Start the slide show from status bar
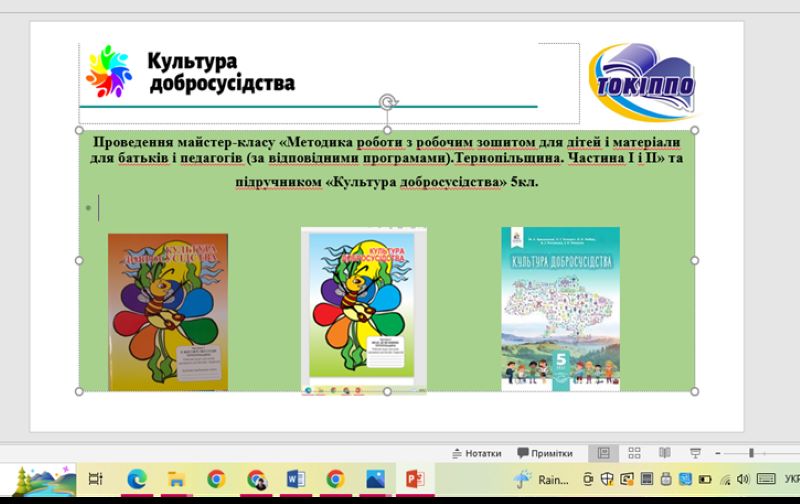The image size is (800, 504). pos(695,453)
